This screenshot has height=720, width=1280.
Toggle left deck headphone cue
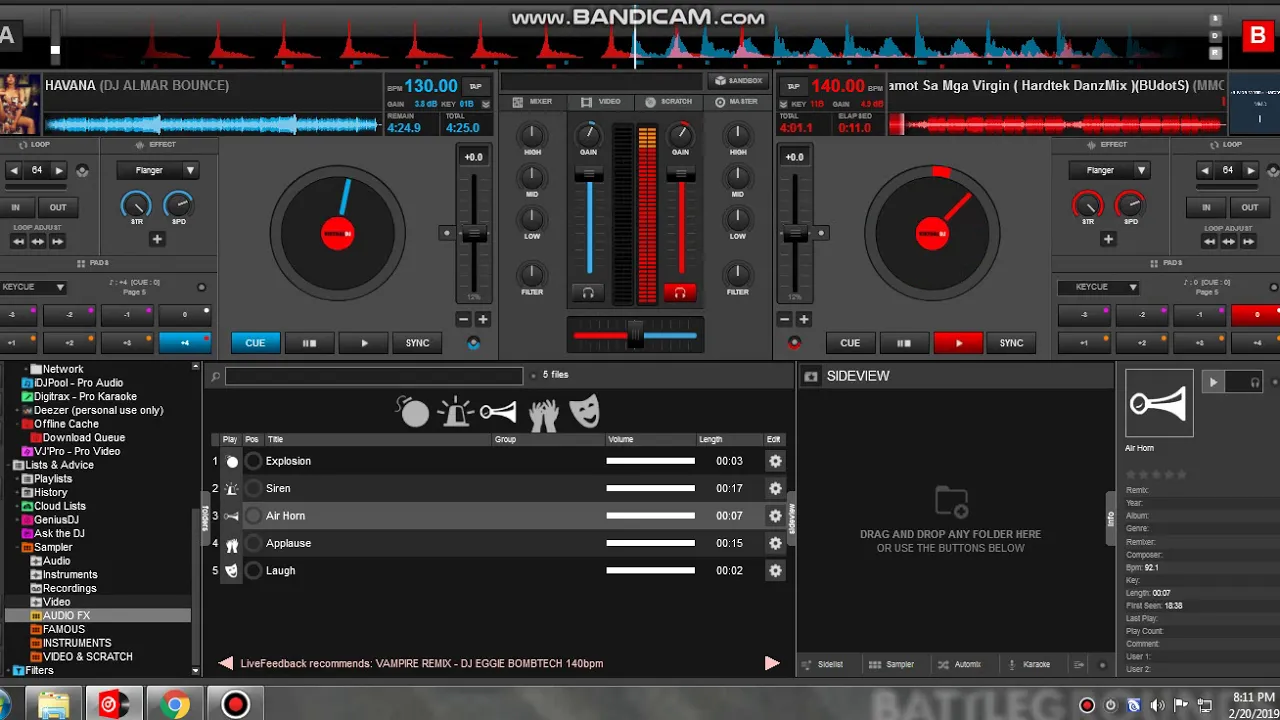click(588, 292)
